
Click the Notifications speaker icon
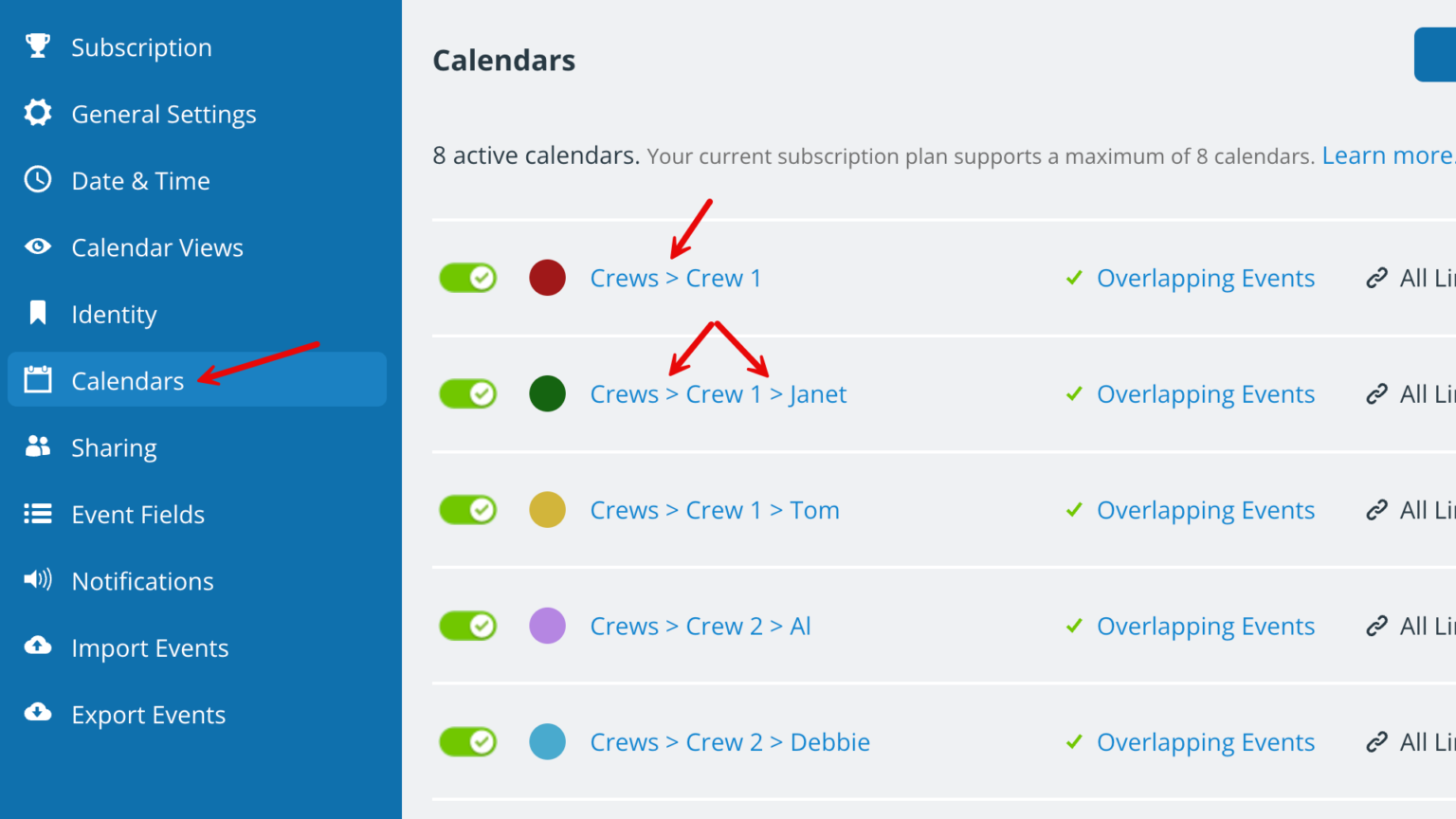pyautogui.click(x=36, y=580)
